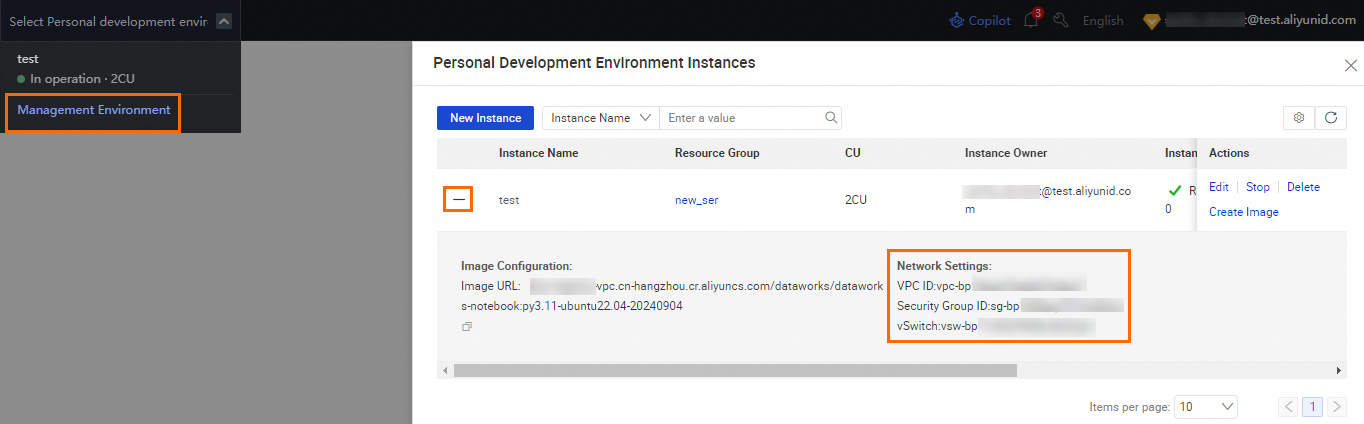Click the table settings gear icon
This screenshot has height=424, width=1364.
[1298, 118]
